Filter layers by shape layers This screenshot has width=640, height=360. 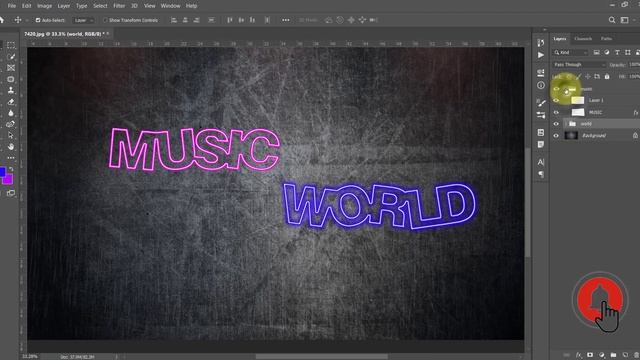(x=628, y=52)
